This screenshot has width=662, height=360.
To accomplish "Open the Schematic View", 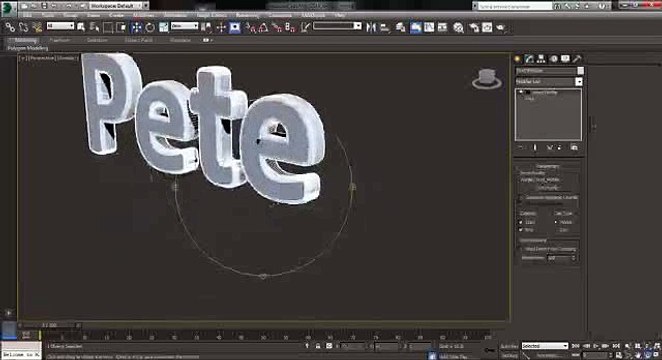I will coord(442,27).
